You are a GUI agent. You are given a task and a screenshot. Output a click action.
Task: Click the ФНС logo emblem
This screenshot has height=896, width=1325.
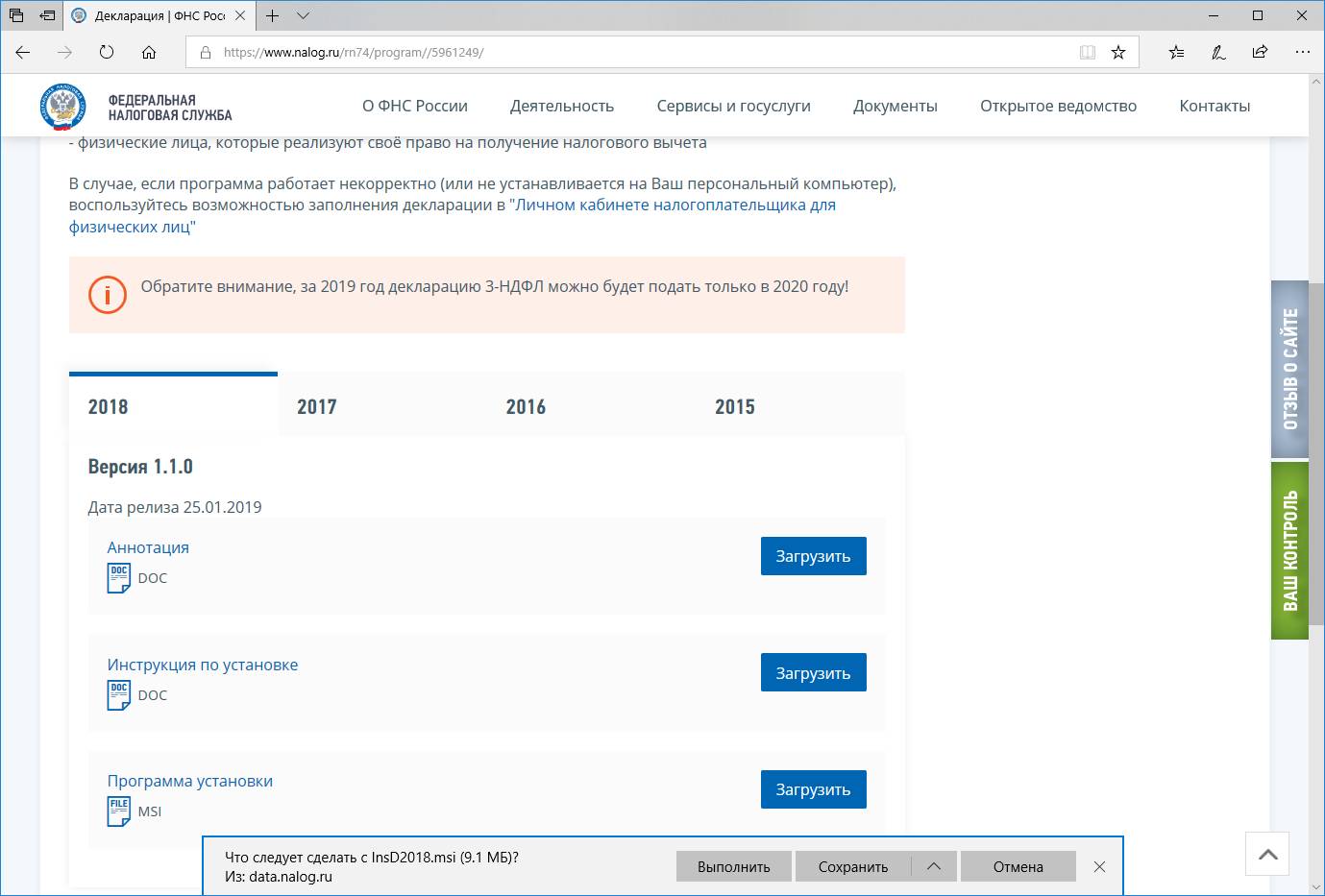click(x=63, y=107)
